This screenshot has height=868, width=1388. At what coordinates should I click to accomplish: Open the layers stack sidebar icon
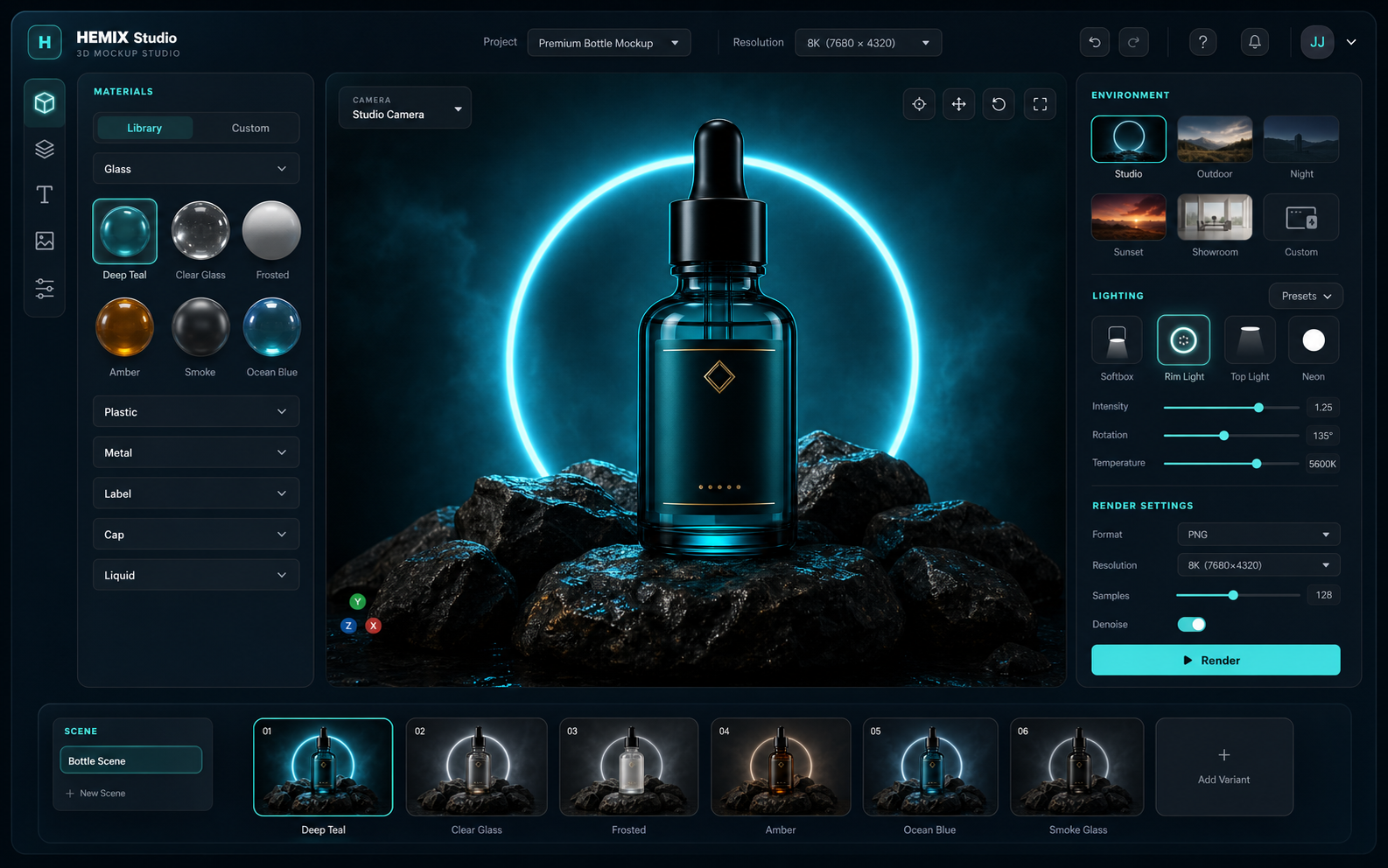pyautogui.click(x=45, y=149)
